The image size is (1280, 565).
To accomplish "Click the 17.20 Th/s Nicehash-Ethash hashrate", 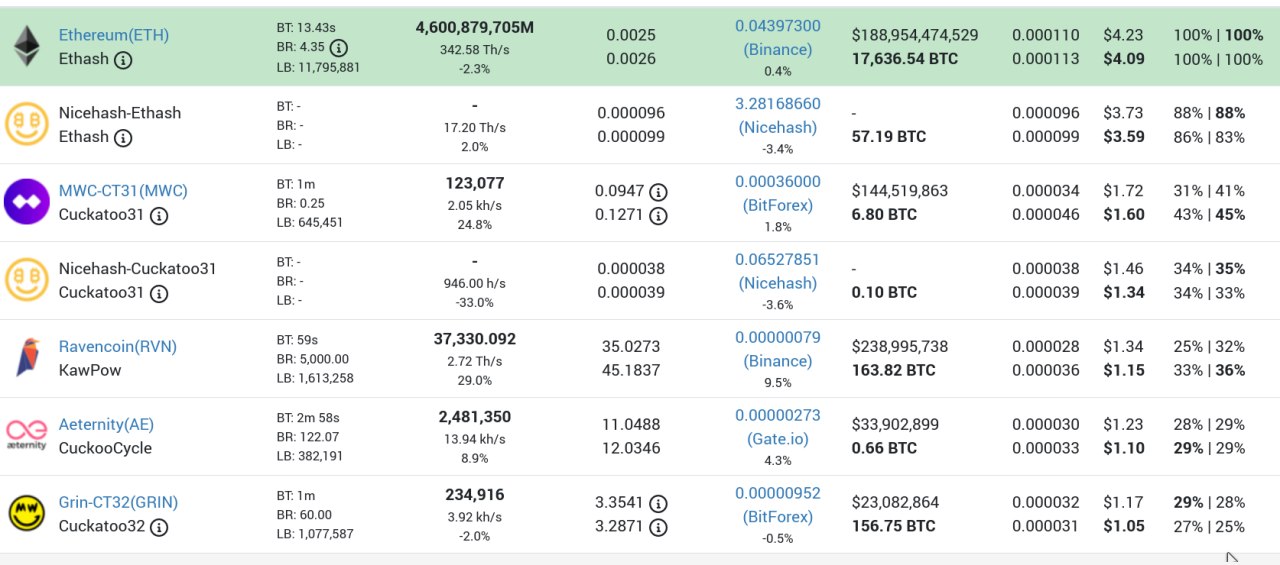I will pyautogui.click(x=475, y=128).
